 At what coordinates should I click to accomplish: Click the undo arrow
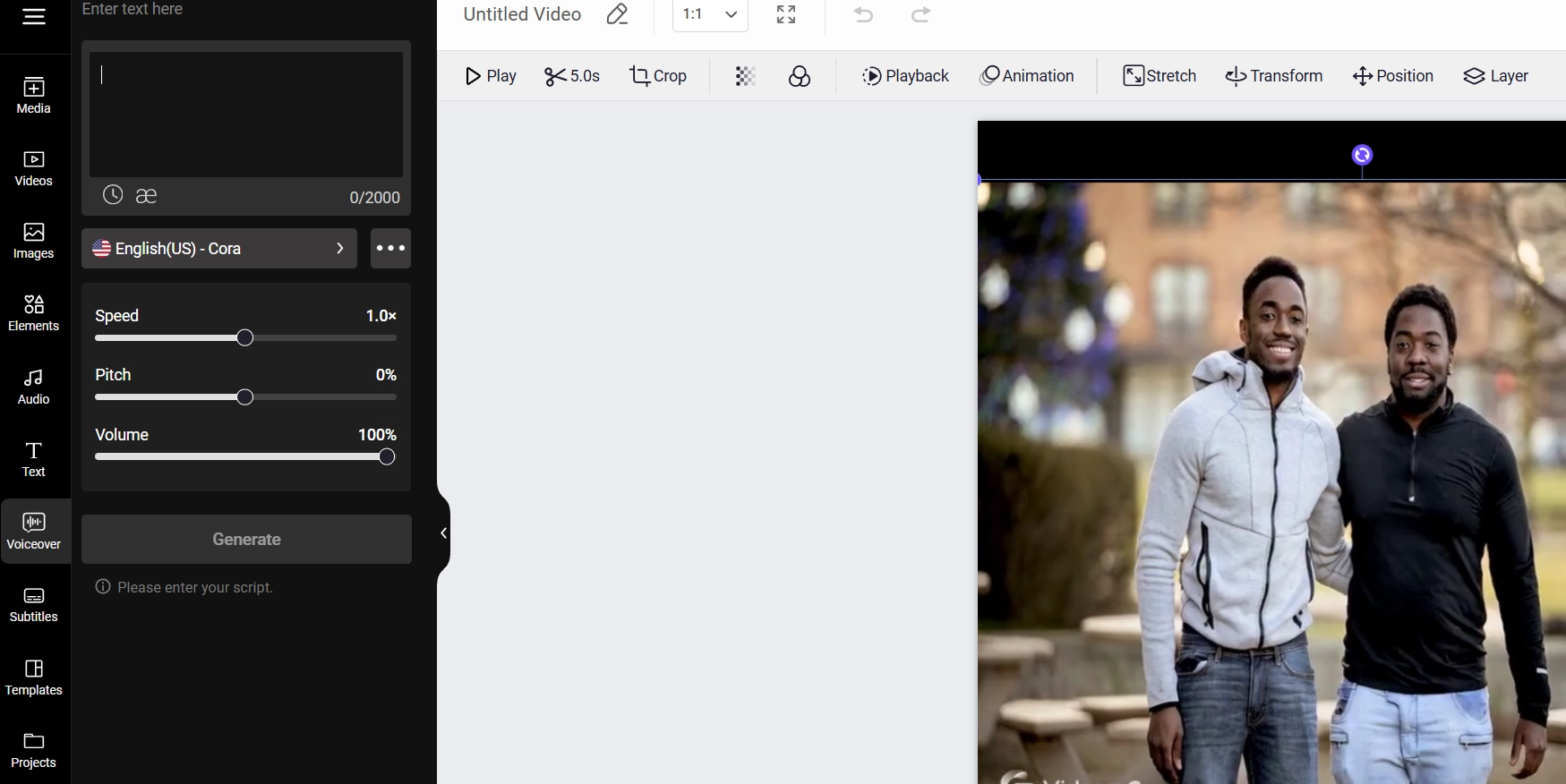coord(863,14)
